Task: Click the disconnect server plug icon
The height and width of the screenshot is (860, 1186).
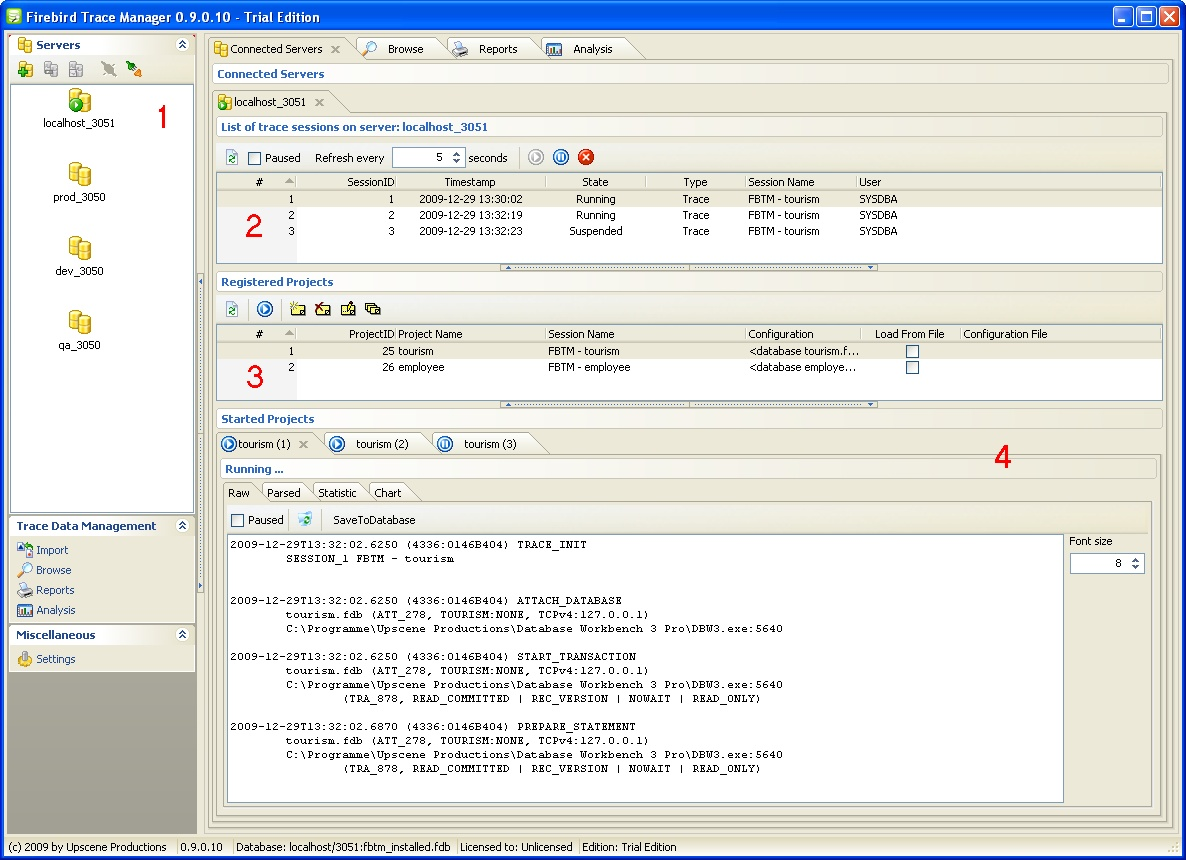Action: [109, 70]
